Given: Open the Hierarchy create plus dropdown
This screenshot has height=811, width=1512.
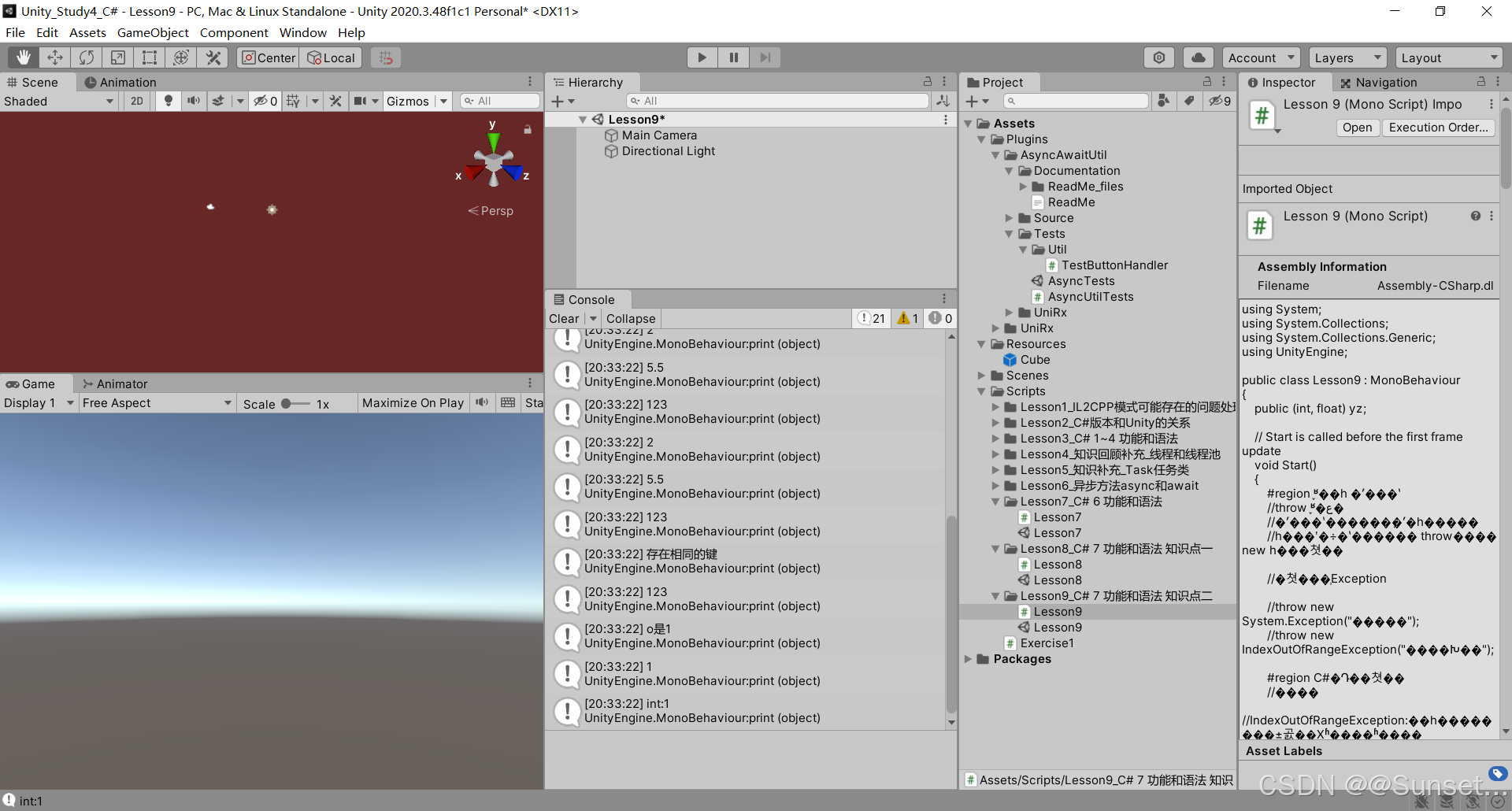Looking at the screenshot, I should (x=563, y=101).
